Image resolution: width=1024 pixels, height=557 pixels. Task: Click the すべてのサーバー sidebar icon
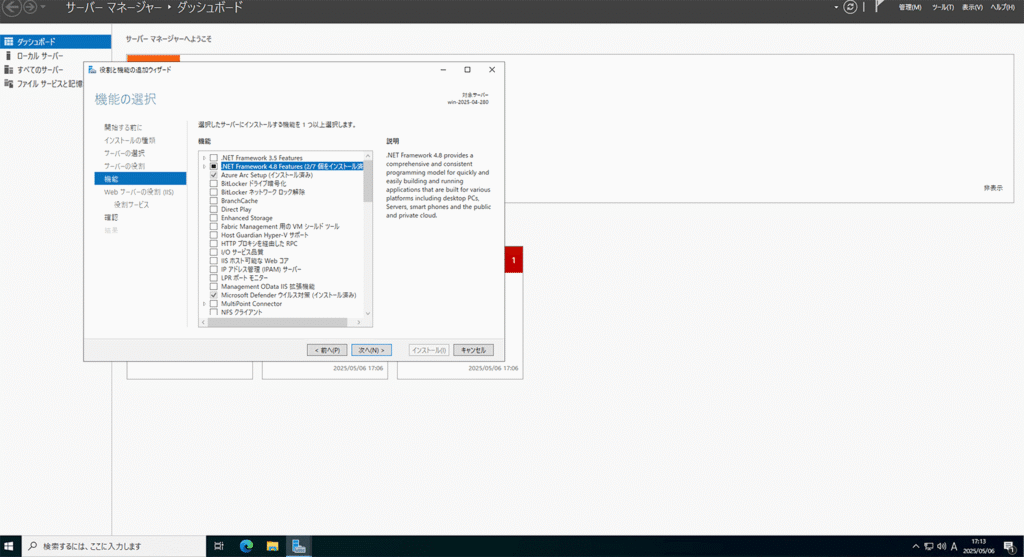(x=8, y=70)
